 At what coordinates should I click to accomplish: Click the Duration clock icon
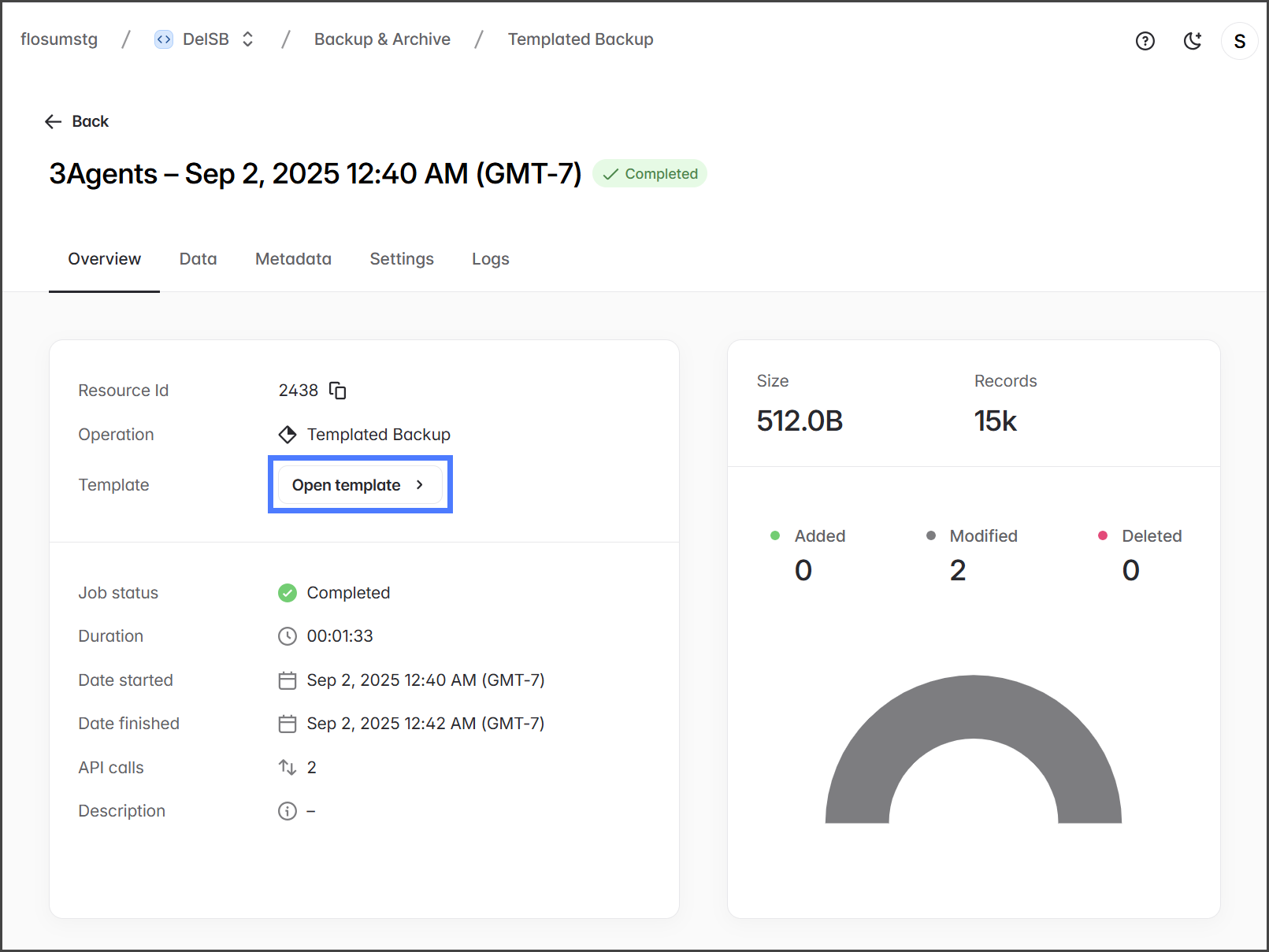pos(288,636)
